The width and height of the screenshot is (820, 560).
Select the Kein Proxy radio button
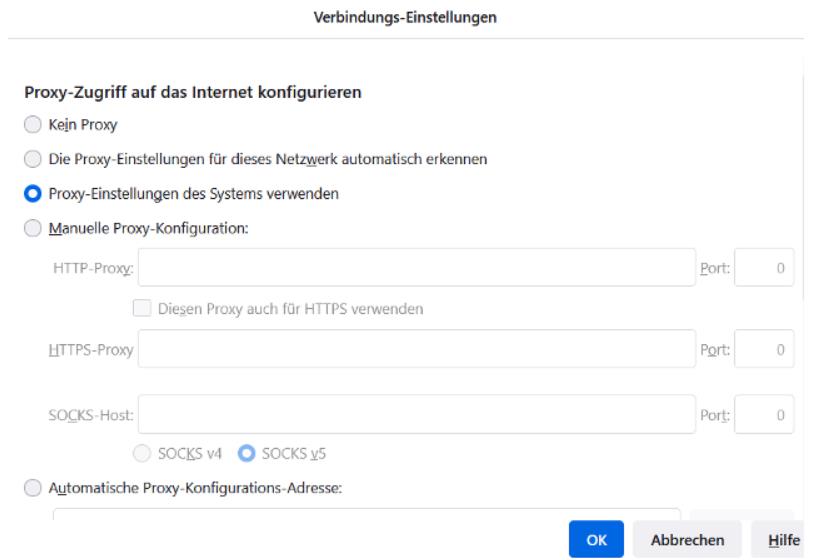[x=32, y=126]
